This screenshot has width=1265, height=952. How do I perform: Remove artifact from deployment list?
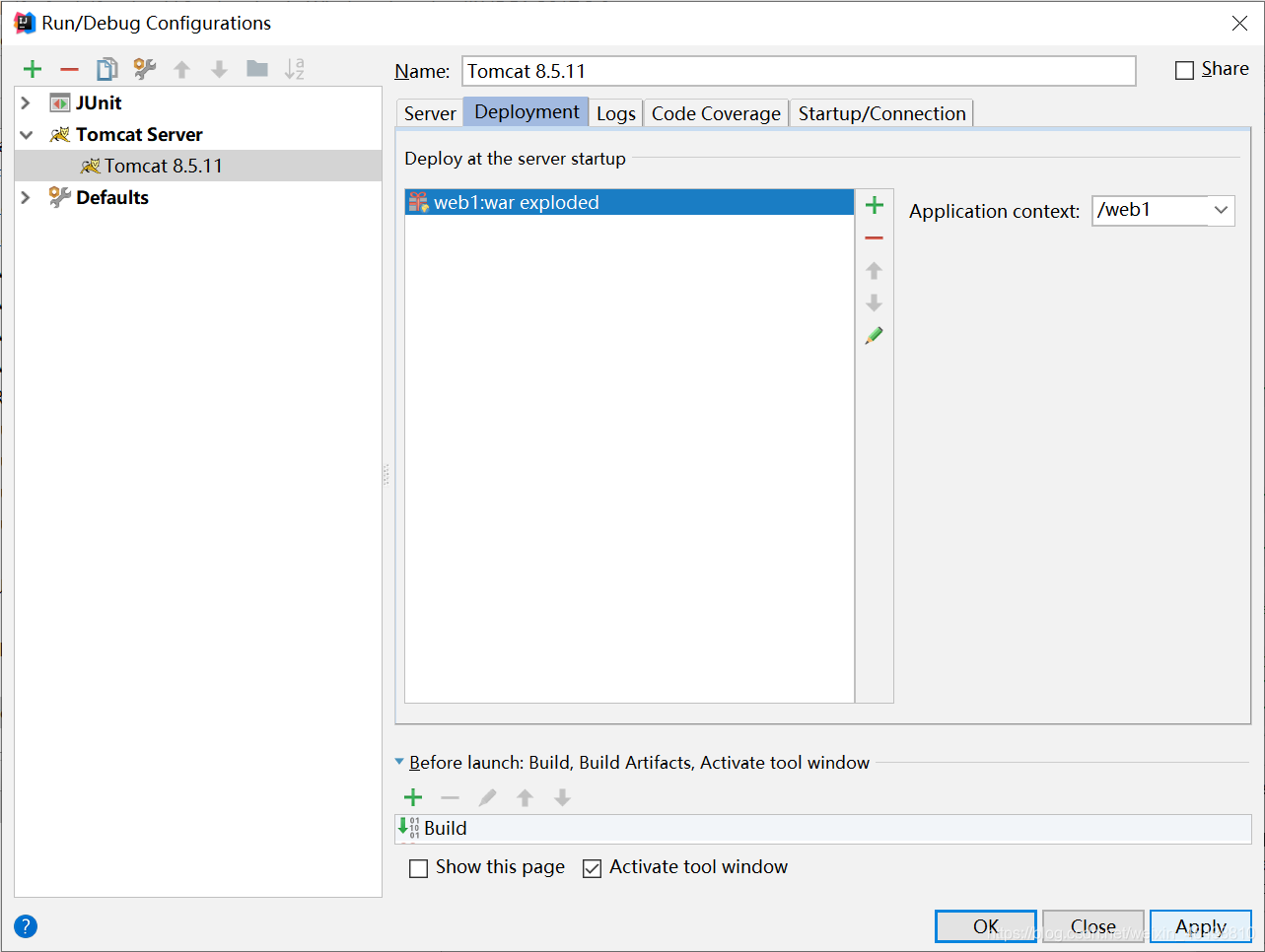point(875,238)
